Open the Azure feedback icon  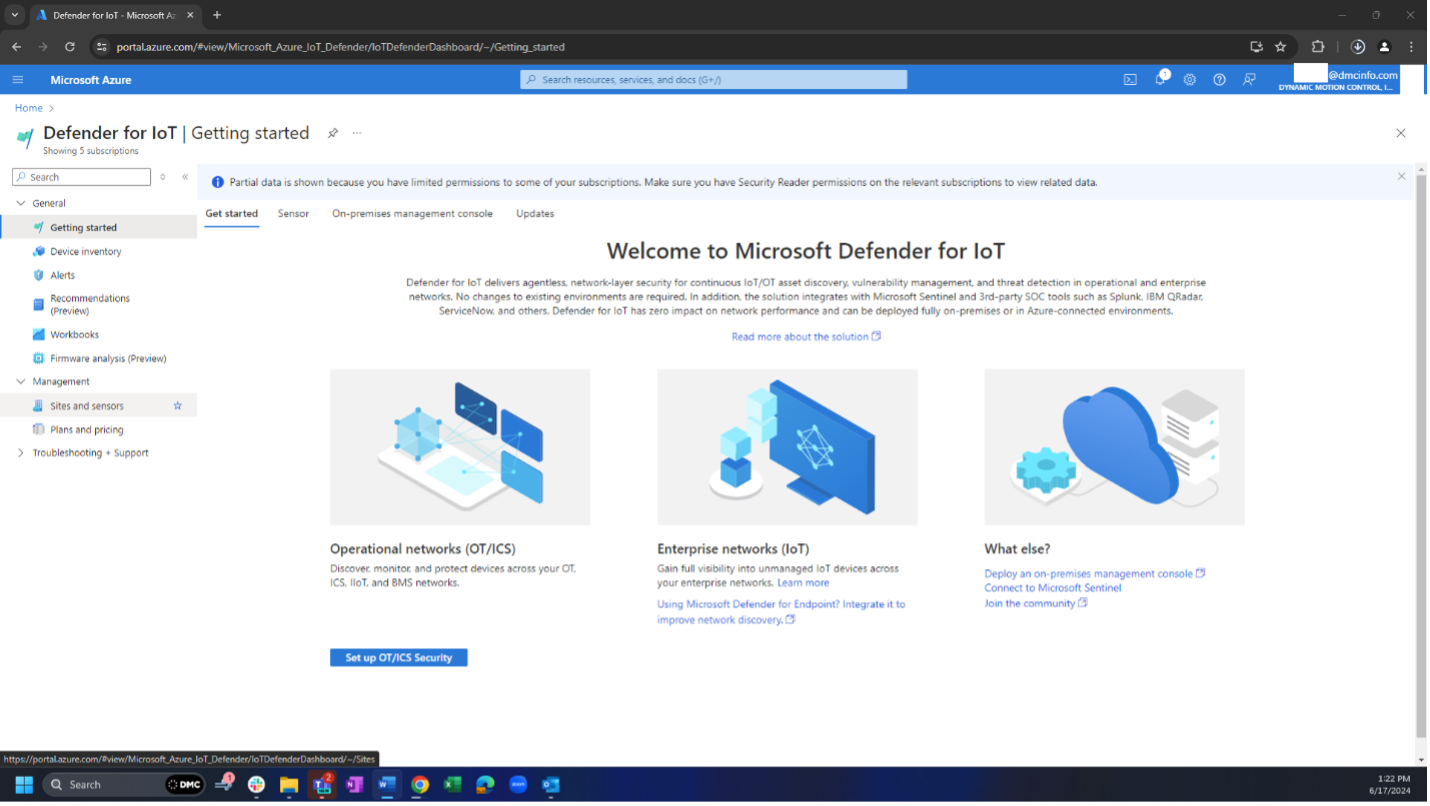(x=1249, y=80)
